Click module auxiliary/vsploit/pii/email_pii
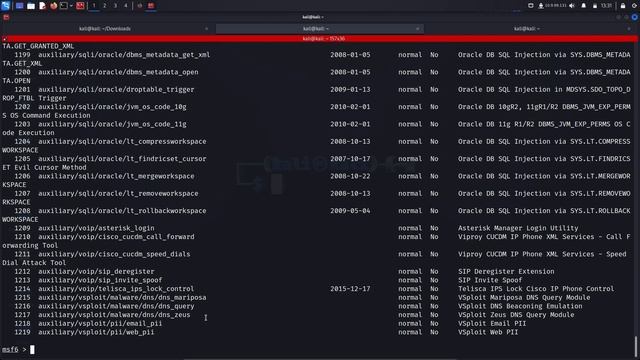The width and height of the screenshot is (640, 360). point(100,323)
